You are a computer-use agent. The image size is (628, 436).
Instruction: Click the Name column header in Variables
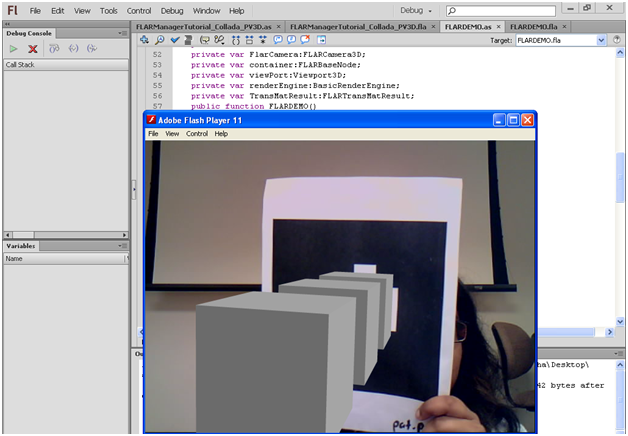[65, 259]
